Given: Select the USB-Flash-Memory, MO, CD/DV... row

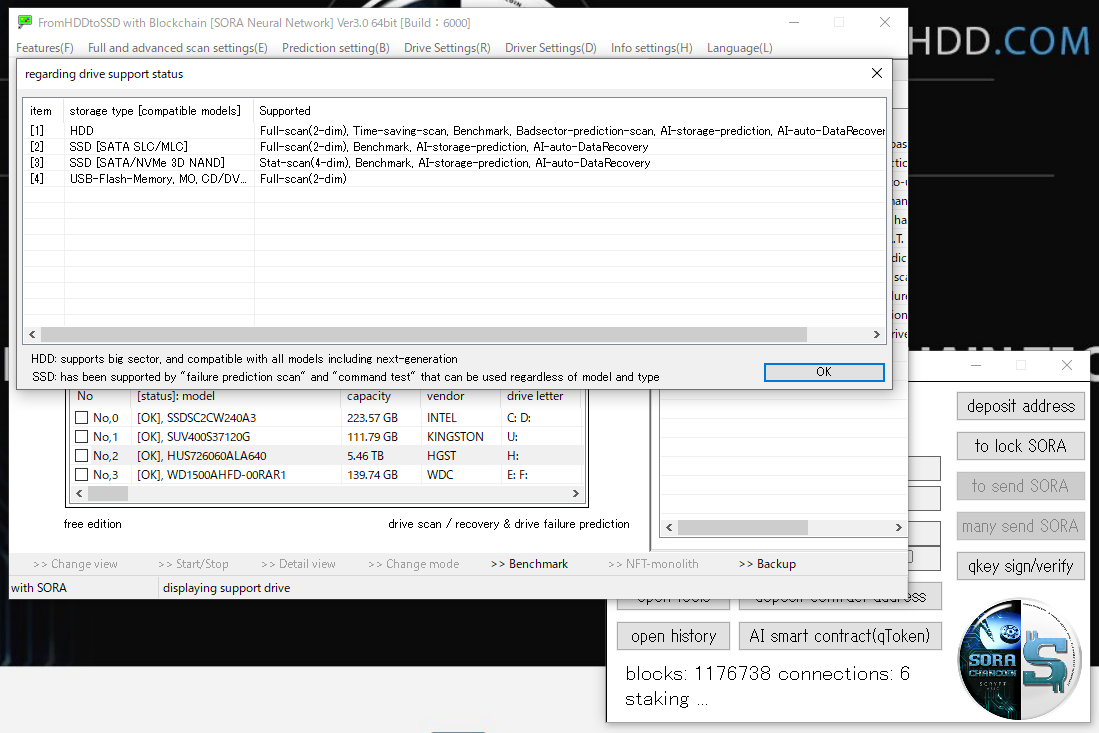Looking at the screenshot, I should point(455,179).
